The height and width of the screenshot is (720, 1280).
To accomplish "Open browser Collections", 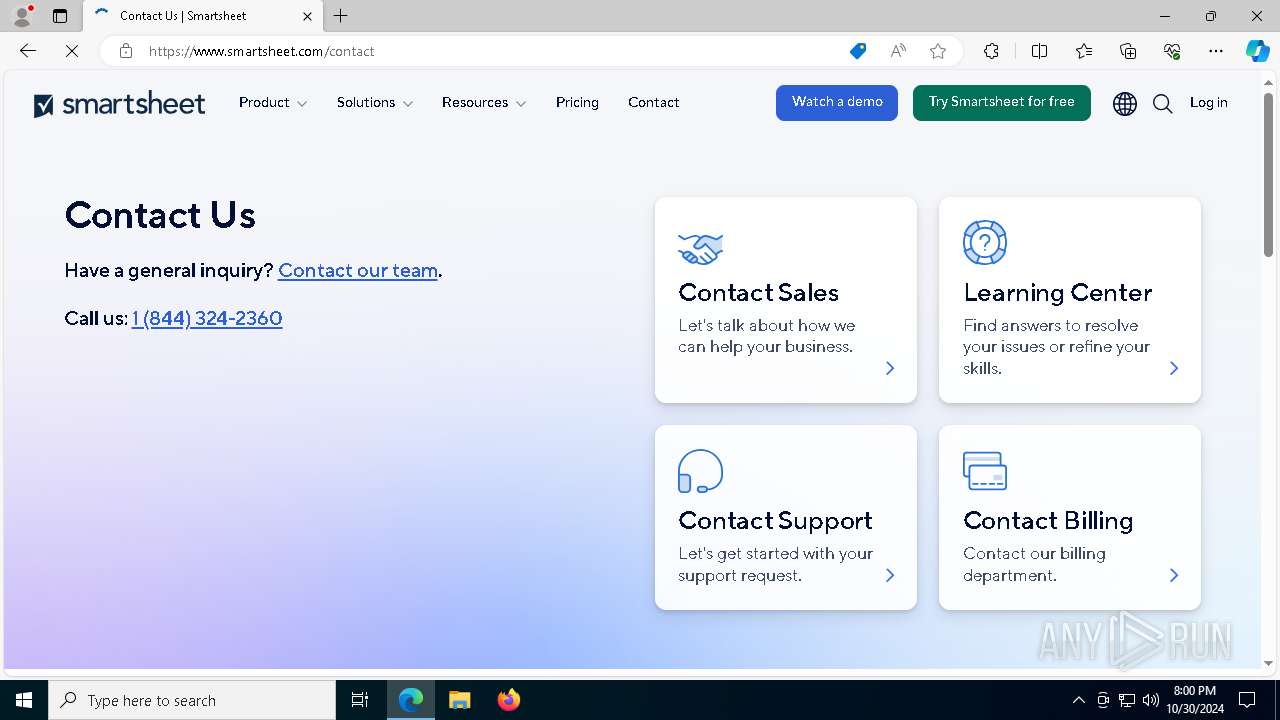I will coord(1128,51).
